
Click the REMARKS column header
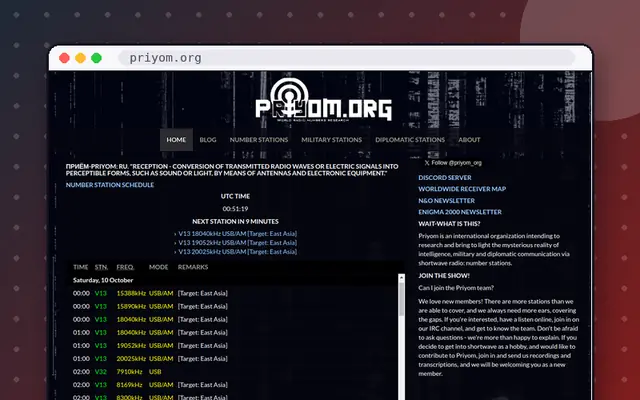(x=193, y=267)
